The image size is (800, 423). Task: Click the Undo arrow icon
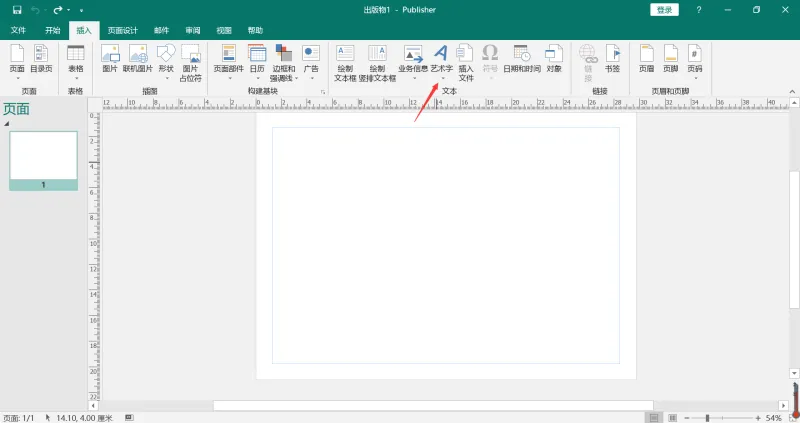[35, 10]
